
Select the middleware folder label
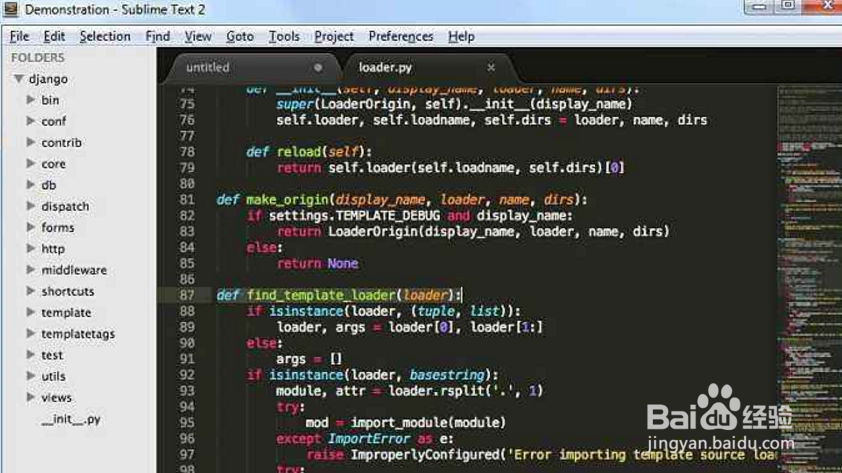pos(74,271)
